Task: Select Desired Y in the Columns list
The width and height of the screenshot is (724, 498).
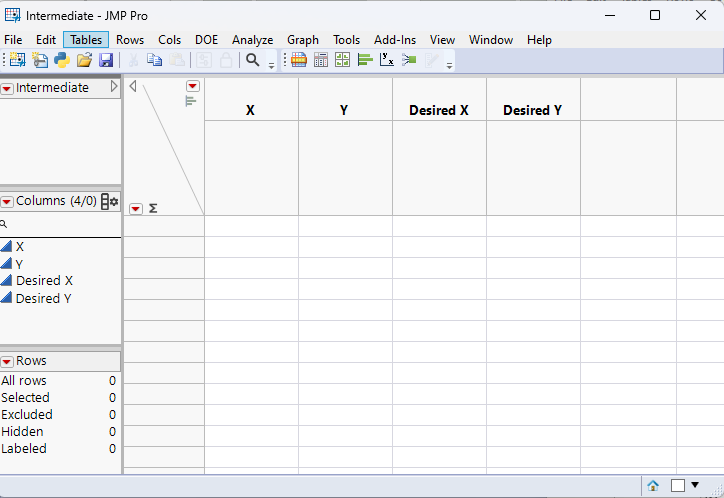Action: [43, 299]
